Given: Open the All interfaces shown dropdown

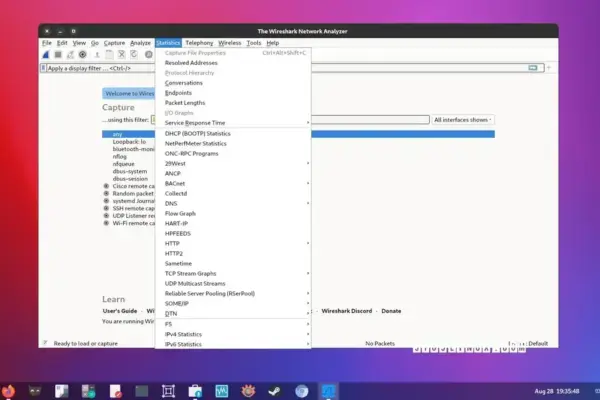Looking at the screenshot, I should pyautogui.click(x=463, y=120).
